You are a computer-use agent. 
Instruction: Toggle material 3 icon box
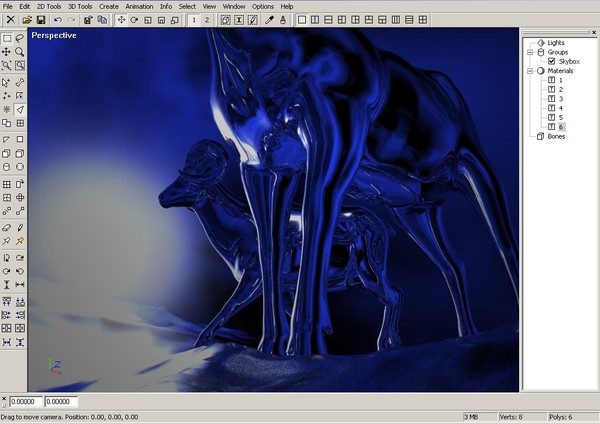pos(551,99)
